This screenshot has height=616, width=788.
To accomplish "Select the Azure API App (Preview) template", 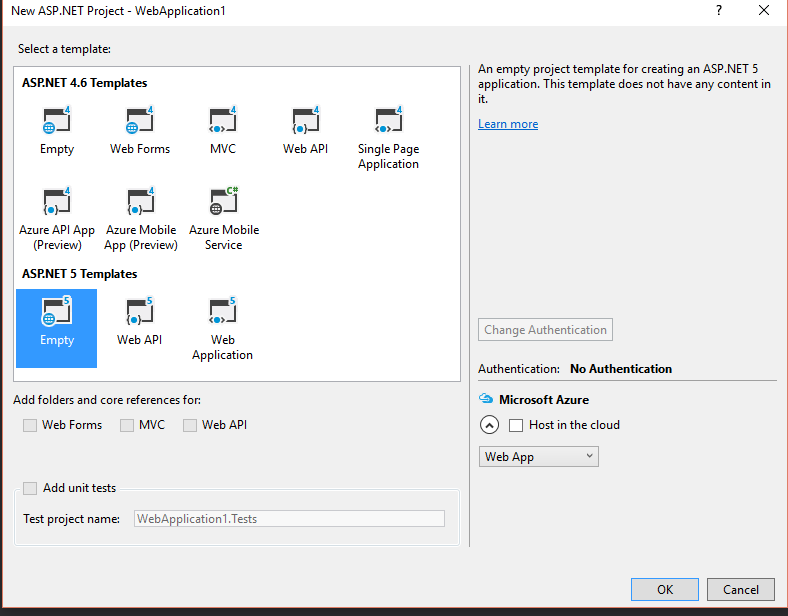I will click(57, 219).
